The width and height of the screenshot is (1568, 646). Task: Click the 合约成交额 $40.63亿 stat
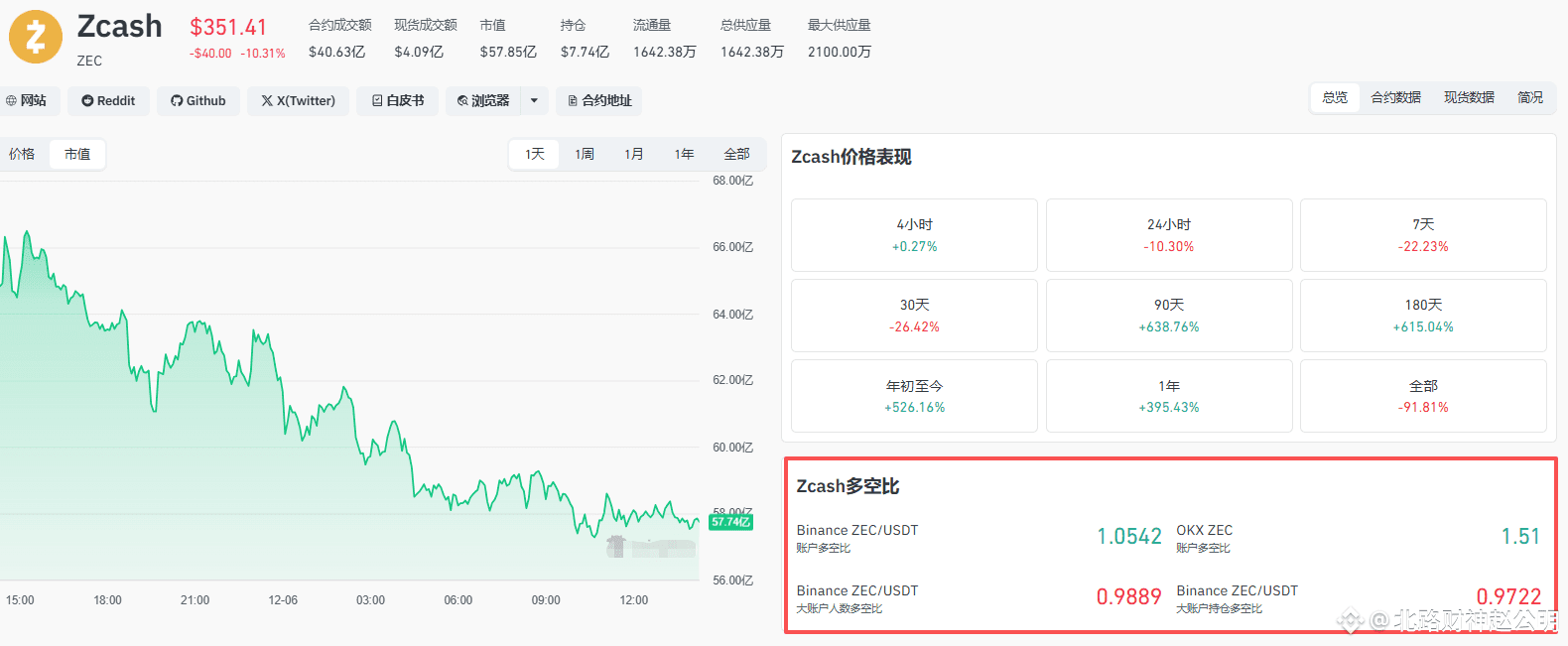coord(339,38)
